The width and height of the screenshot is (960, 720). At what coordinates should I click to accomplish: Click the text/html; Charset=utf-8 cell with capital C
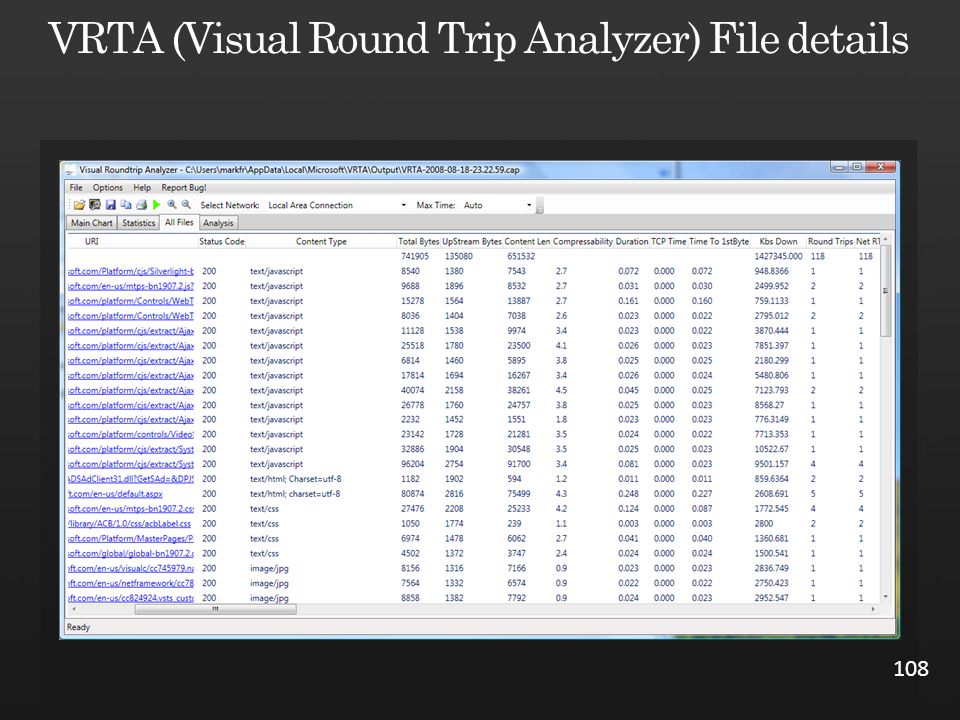[296, 479]
